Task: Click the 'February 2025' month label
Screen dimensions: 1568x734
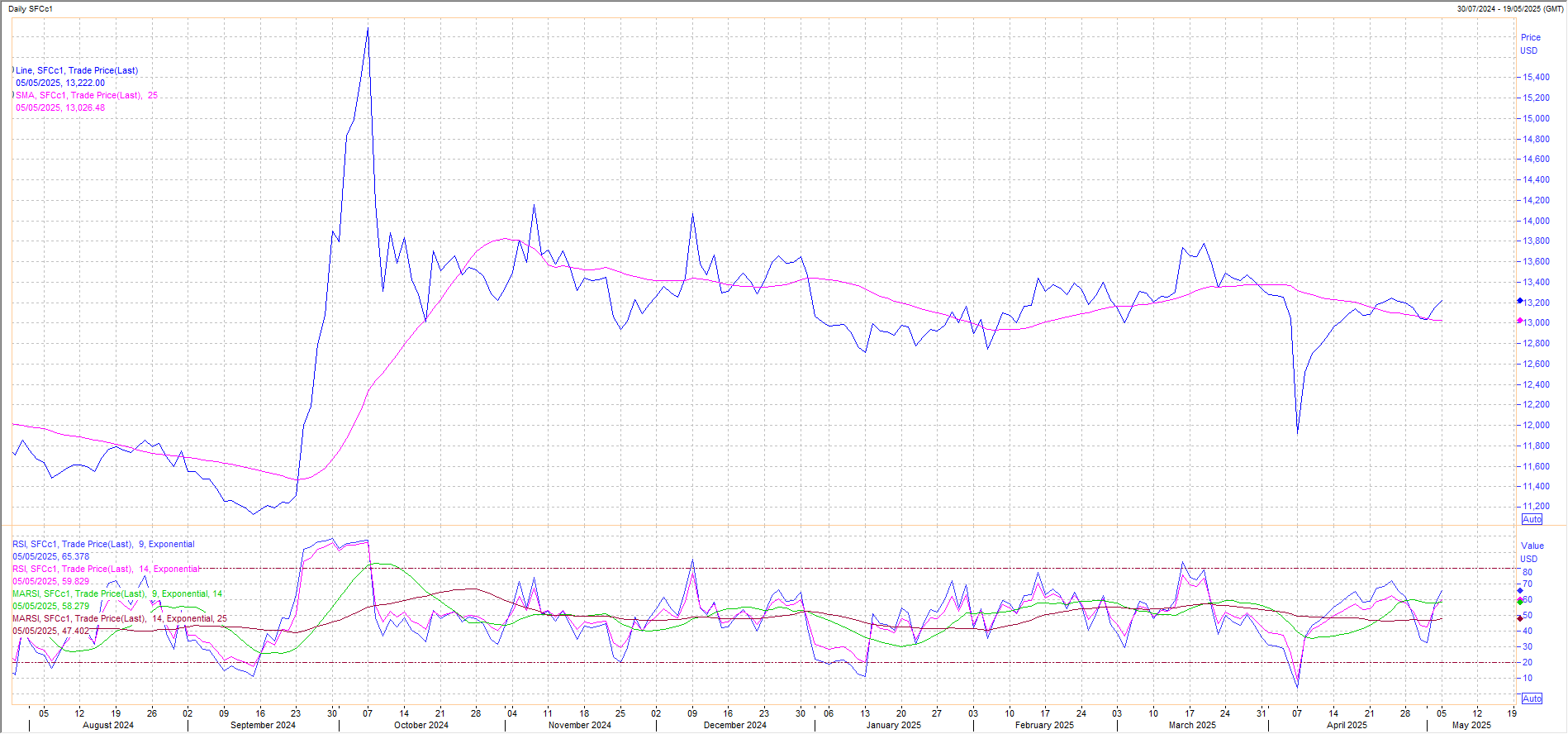Action: point(1045,725)
